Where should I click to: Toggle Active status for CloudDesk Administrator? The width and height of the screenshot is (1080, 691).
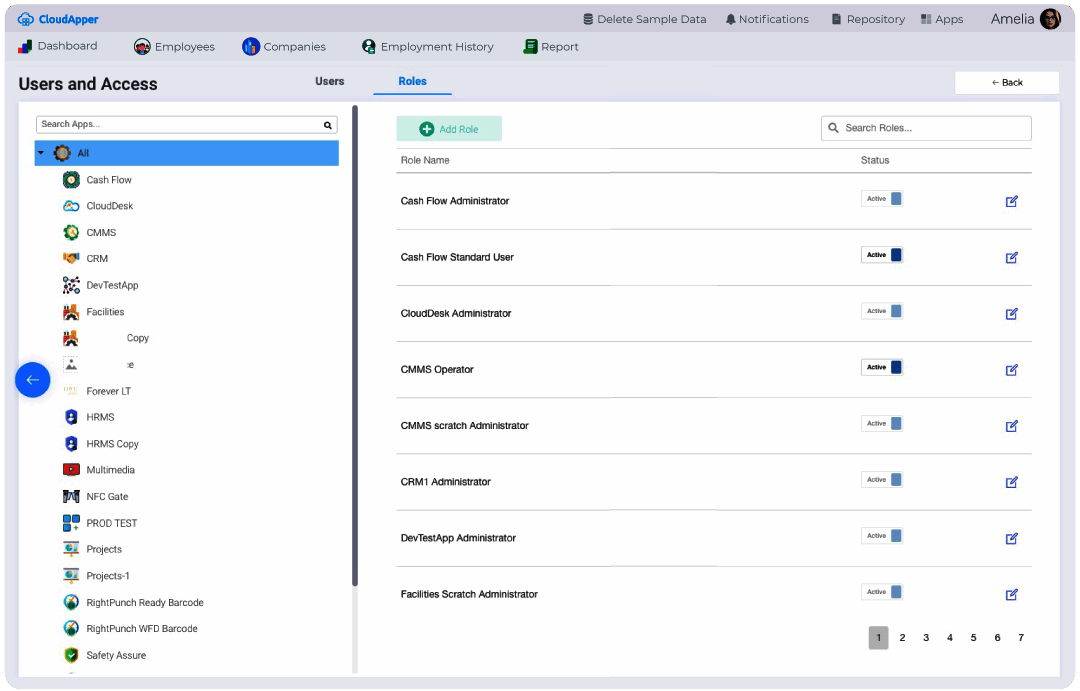coord(882,311)
